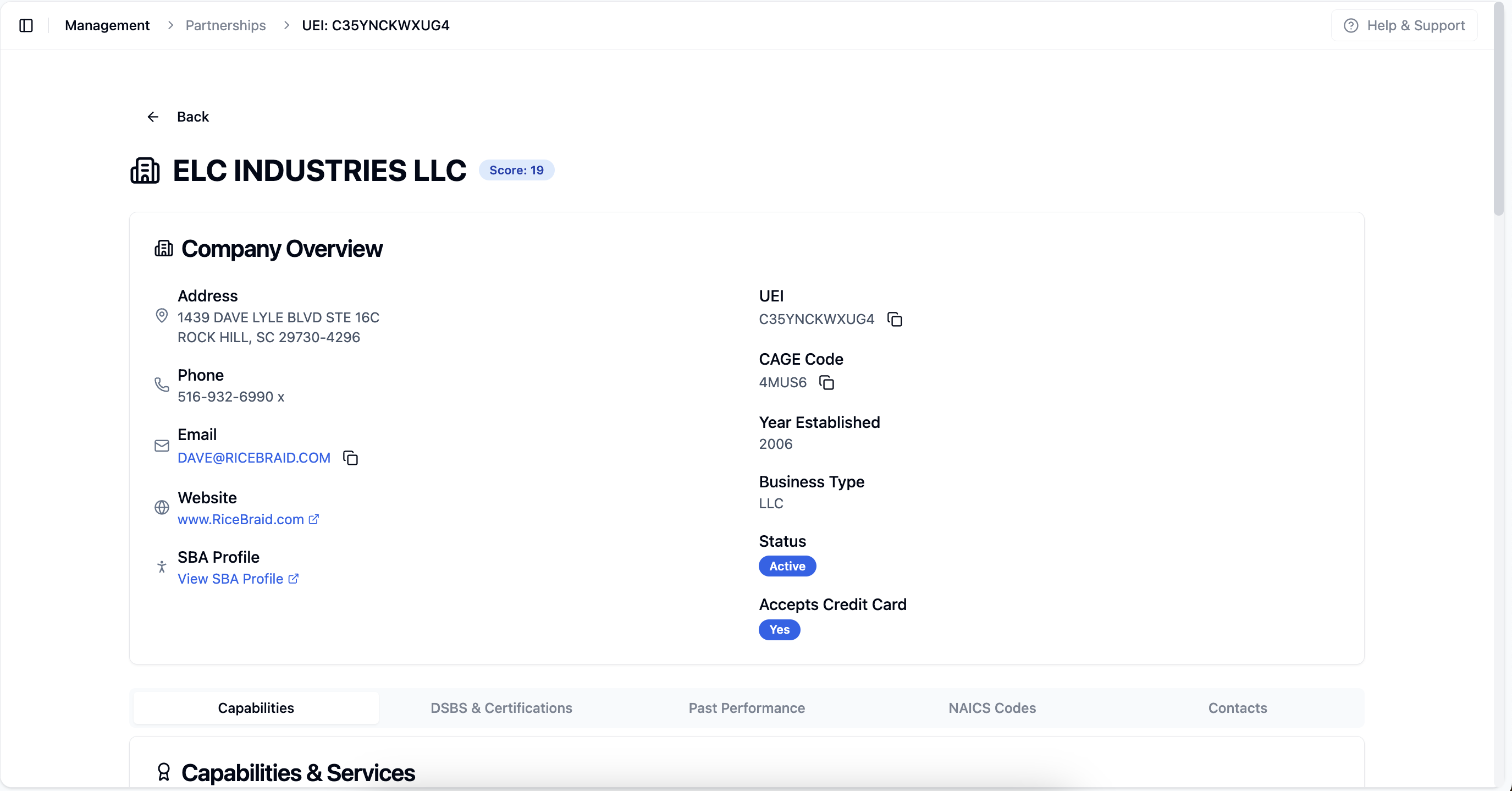Copy the UEI code C35YNCKWXUG4
The height and width of the screenshot is (791, 1512).
(895, 319)
